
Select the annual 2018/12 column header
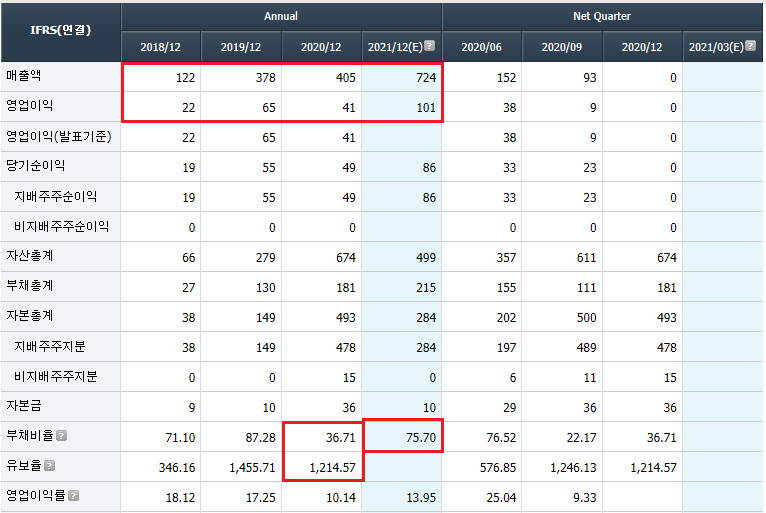tap(161, 47)
